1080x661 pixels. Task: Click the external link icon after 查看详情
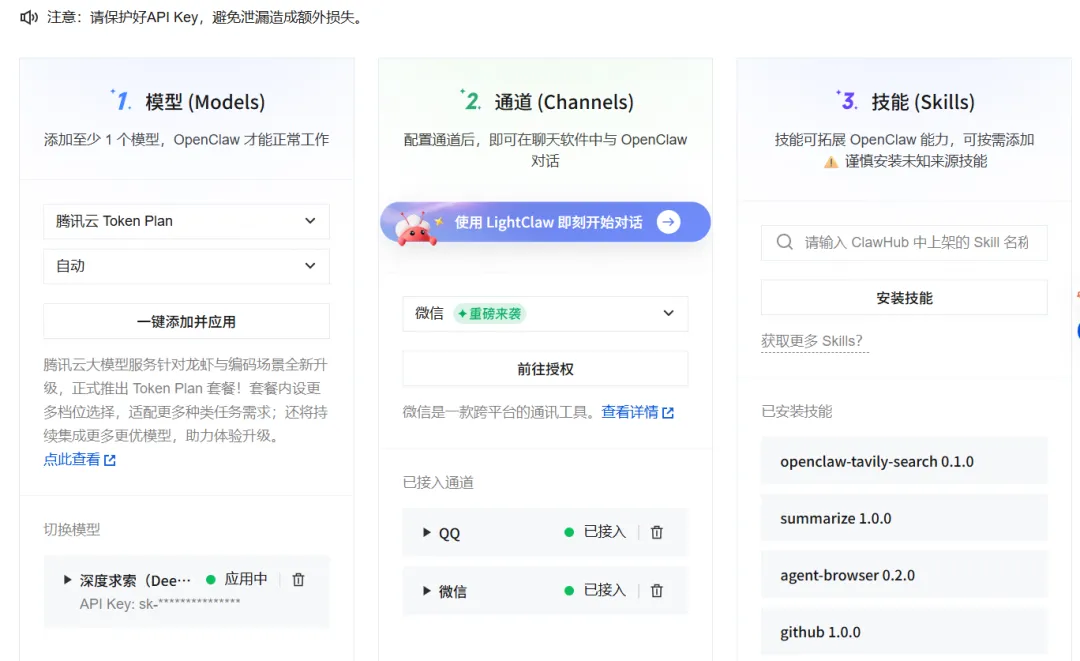coord(668,412)
